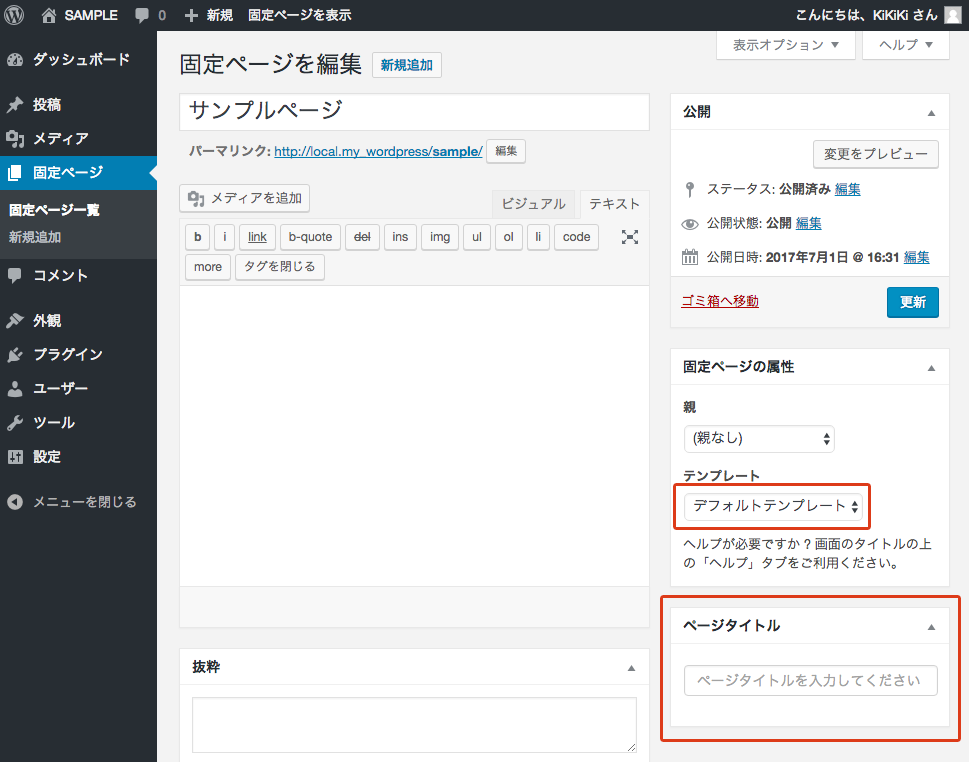969x762 pixels.
Task: Click 編集 button next to permalink
Action: tap(506, 151)
